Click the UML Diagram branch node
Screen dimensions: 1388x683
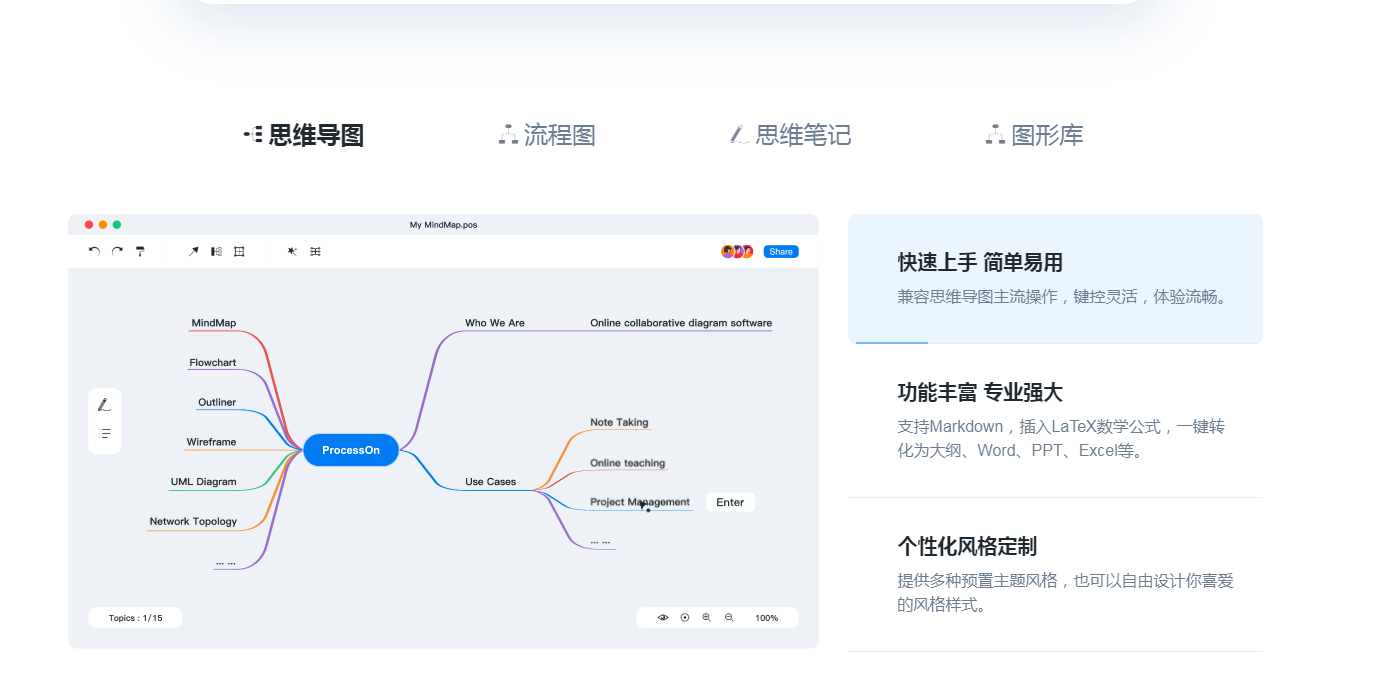click(203, 482)
